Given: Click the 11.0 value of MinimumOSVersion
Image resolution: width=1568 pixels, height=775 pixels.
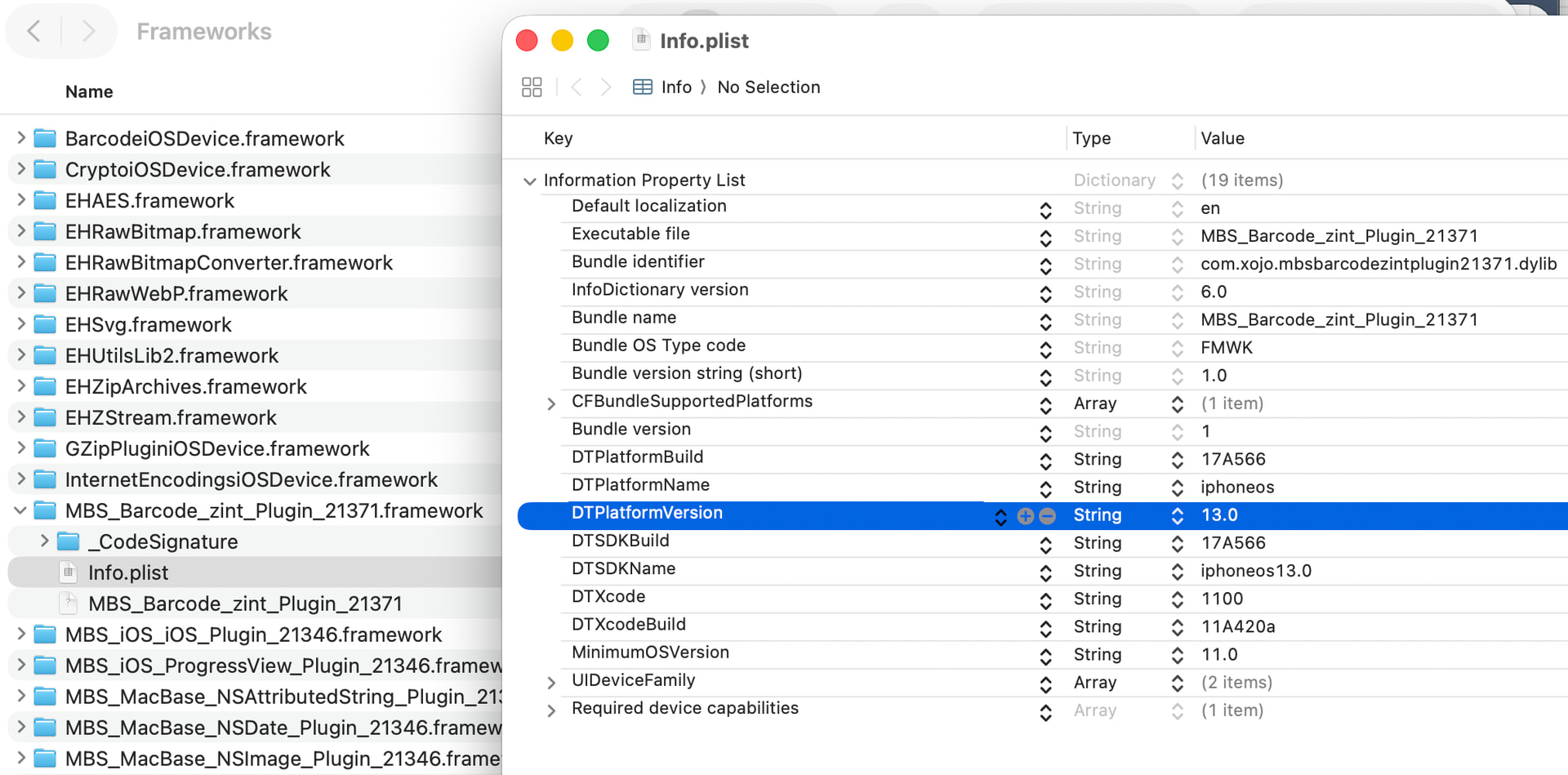Looking at the screenshot, I should coord(1219,655).
